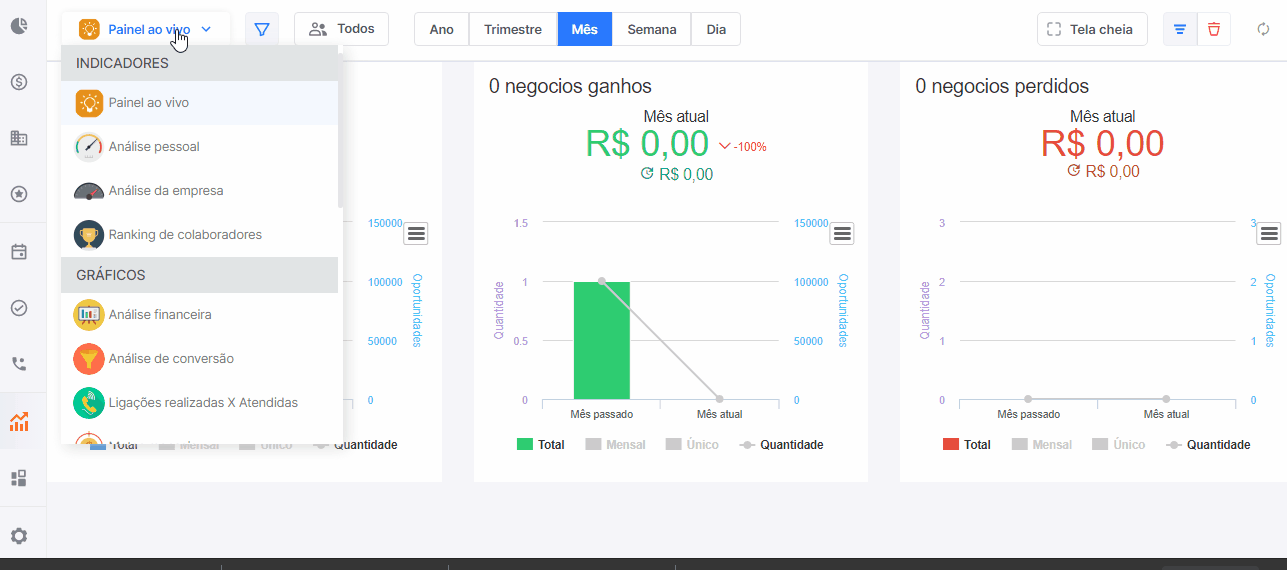This screenshot has height=570, width=1287.
Task: Click the Análise de conversão funnel icon
Action: coord(89,359)
